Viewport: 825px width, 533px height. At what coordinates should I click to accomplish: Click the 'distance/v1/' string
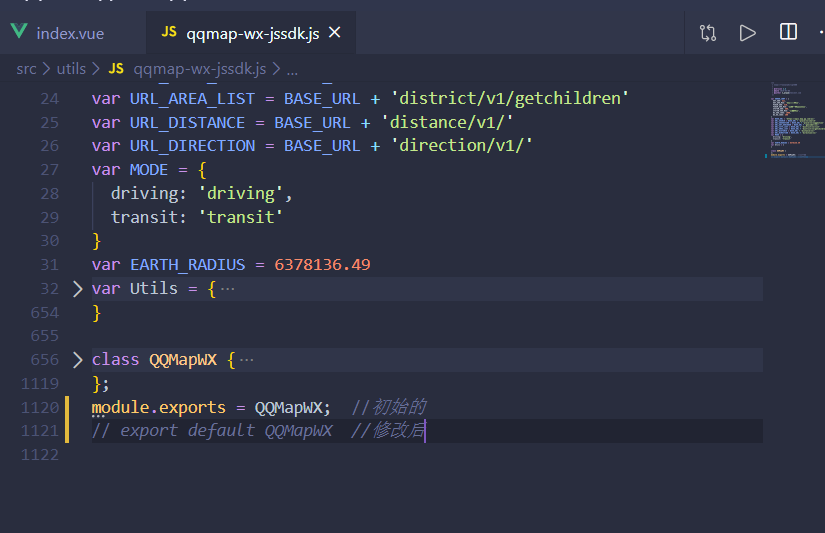coord(447,122)
